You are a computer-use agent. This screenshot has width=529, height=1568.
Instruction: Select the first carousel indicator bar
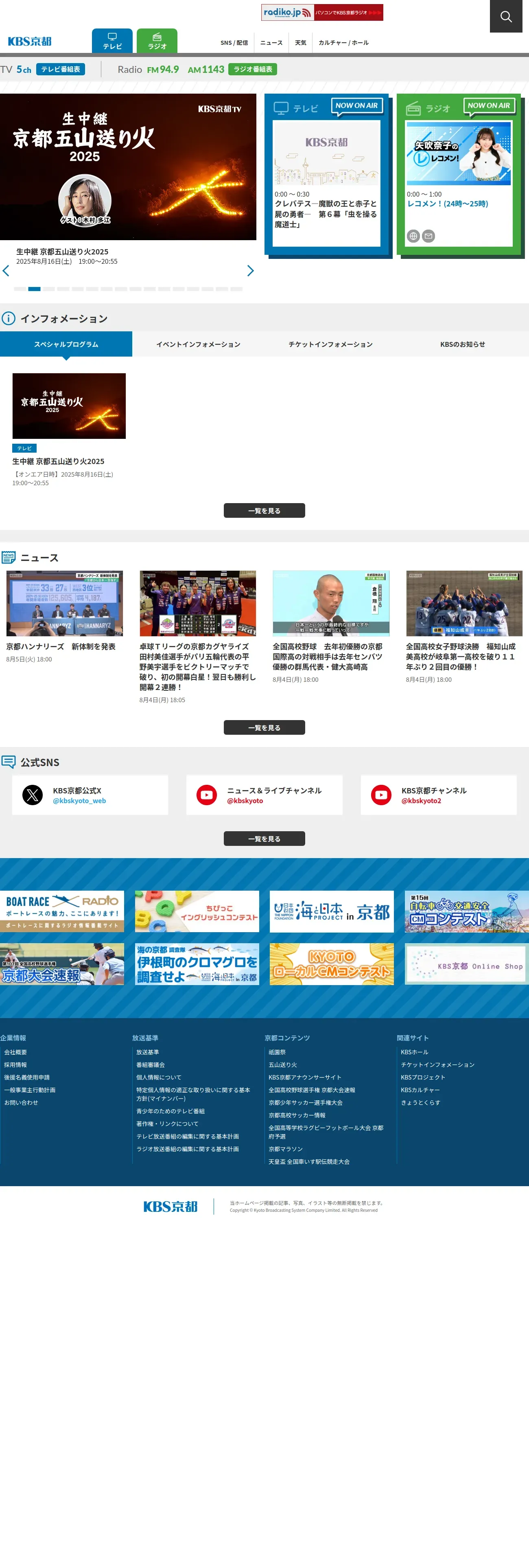(x=20, y=289)
